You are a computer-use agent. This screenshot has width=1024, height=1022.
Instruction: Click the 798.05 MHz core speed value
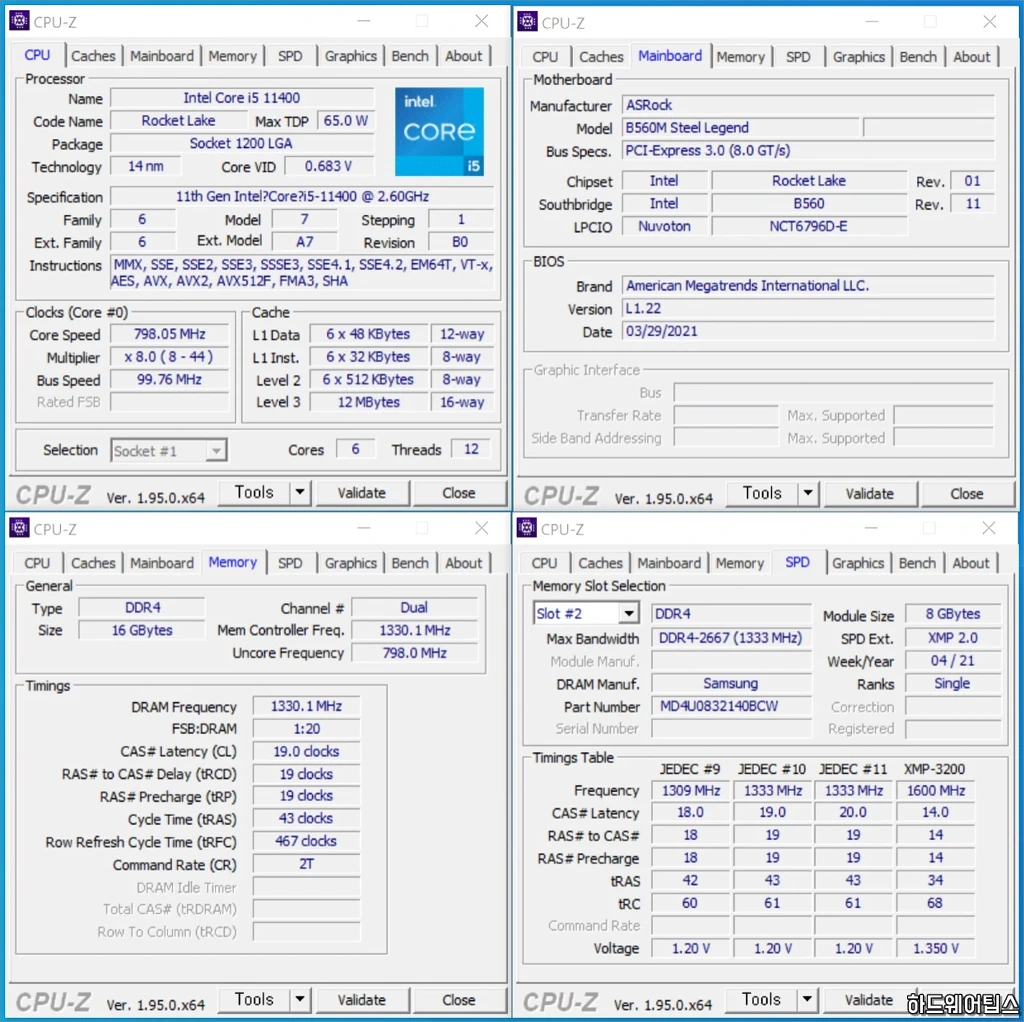click(169, 334)
